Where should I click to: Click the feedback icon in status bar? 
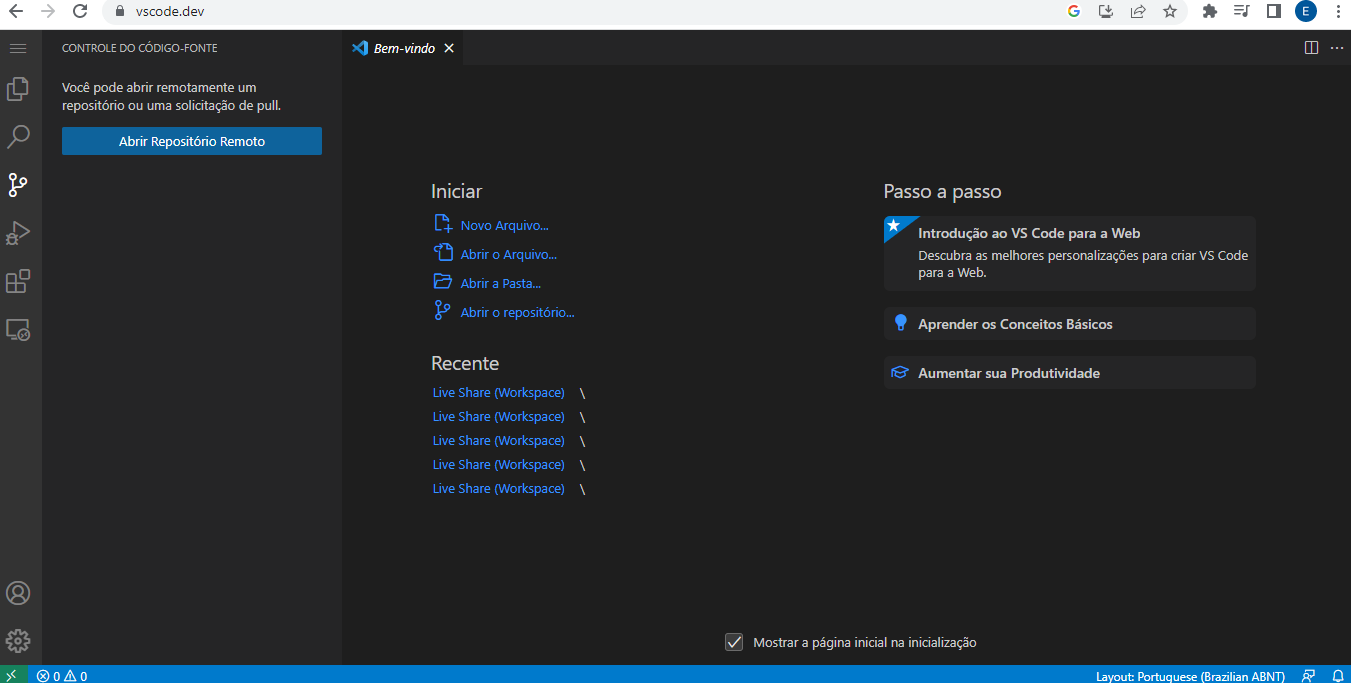click(1308, 676)
